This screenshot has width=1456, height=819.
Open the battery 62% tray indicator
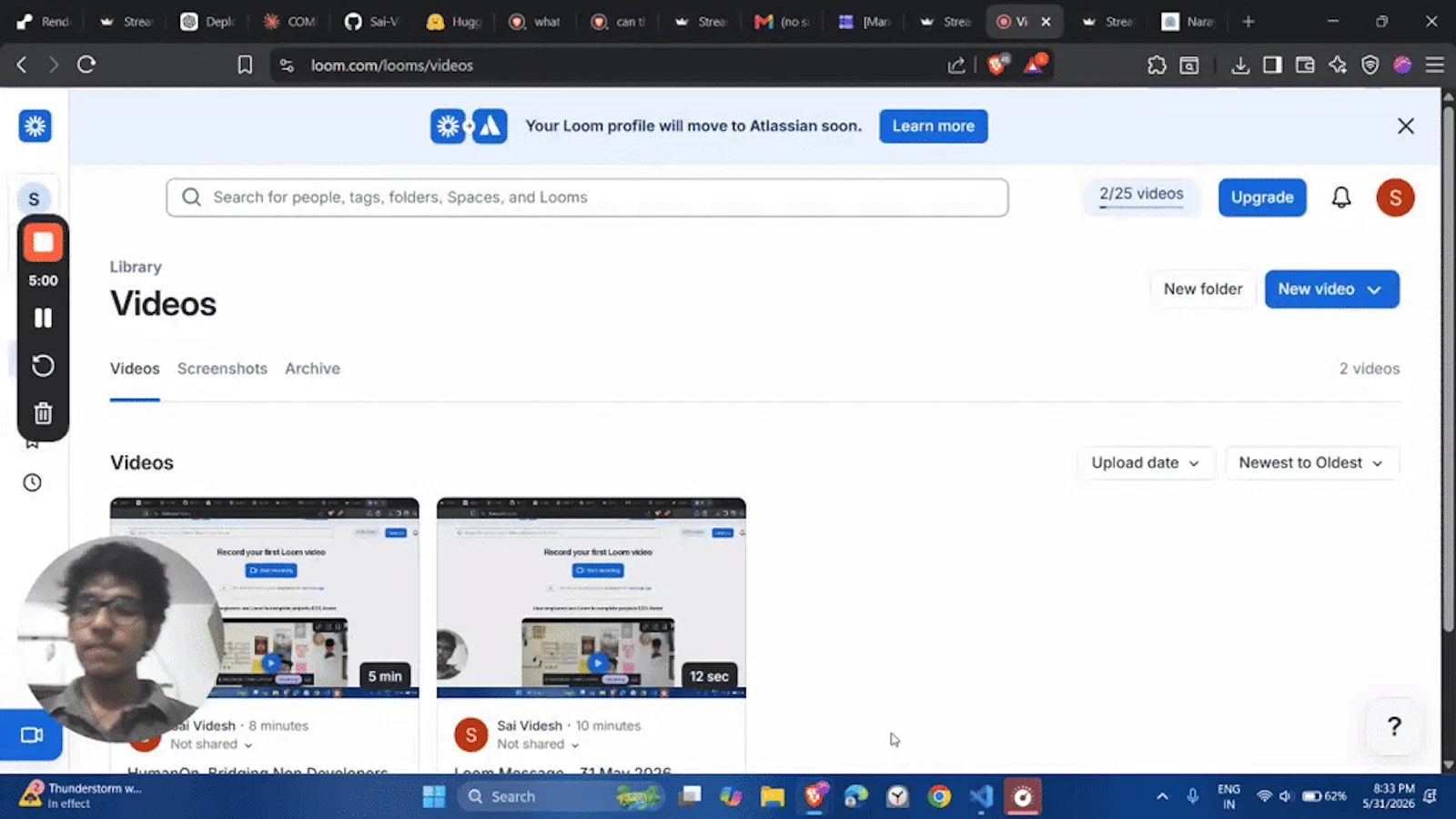click(1324, 796)
